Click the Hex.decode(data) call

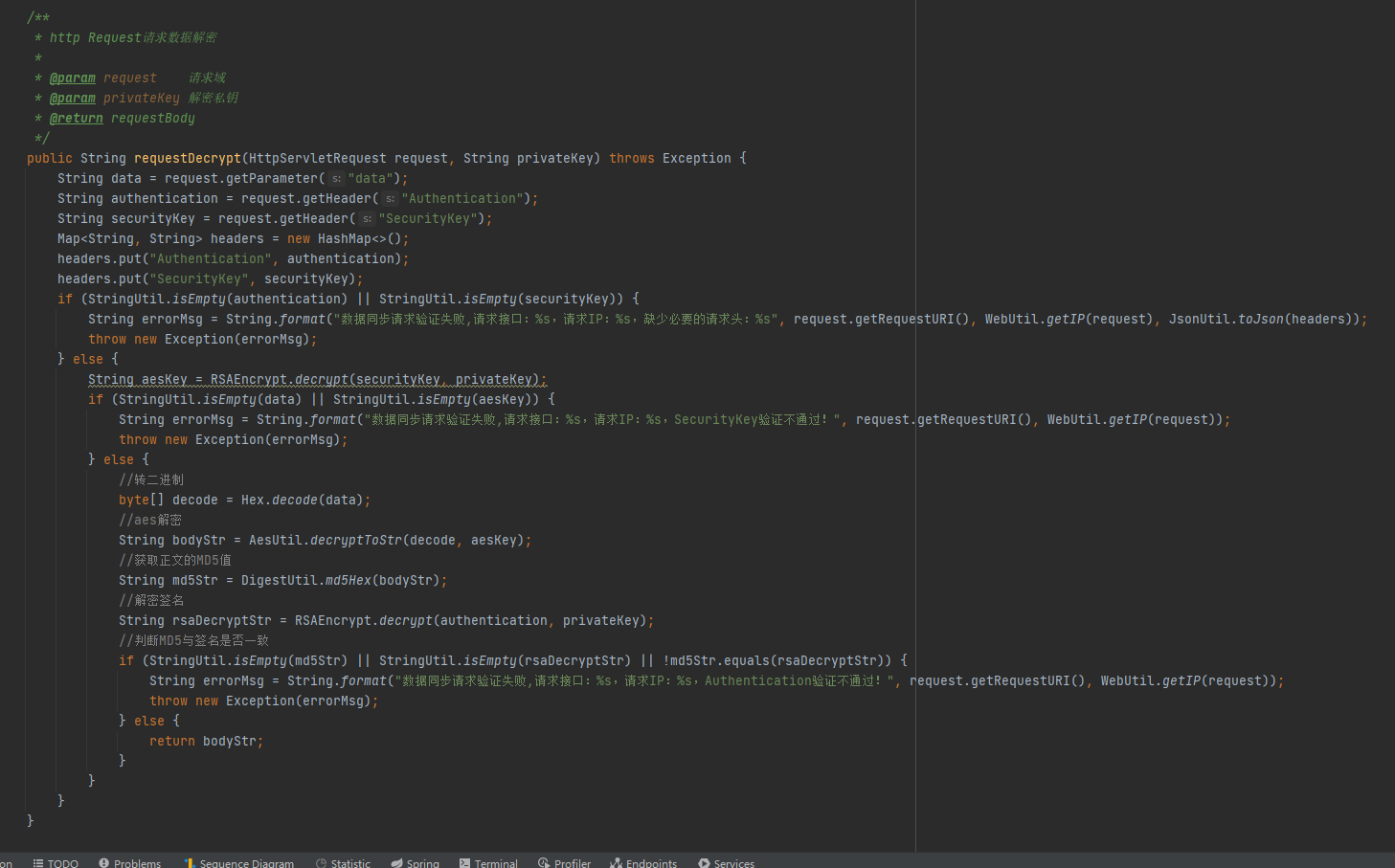tap(303, 500)
